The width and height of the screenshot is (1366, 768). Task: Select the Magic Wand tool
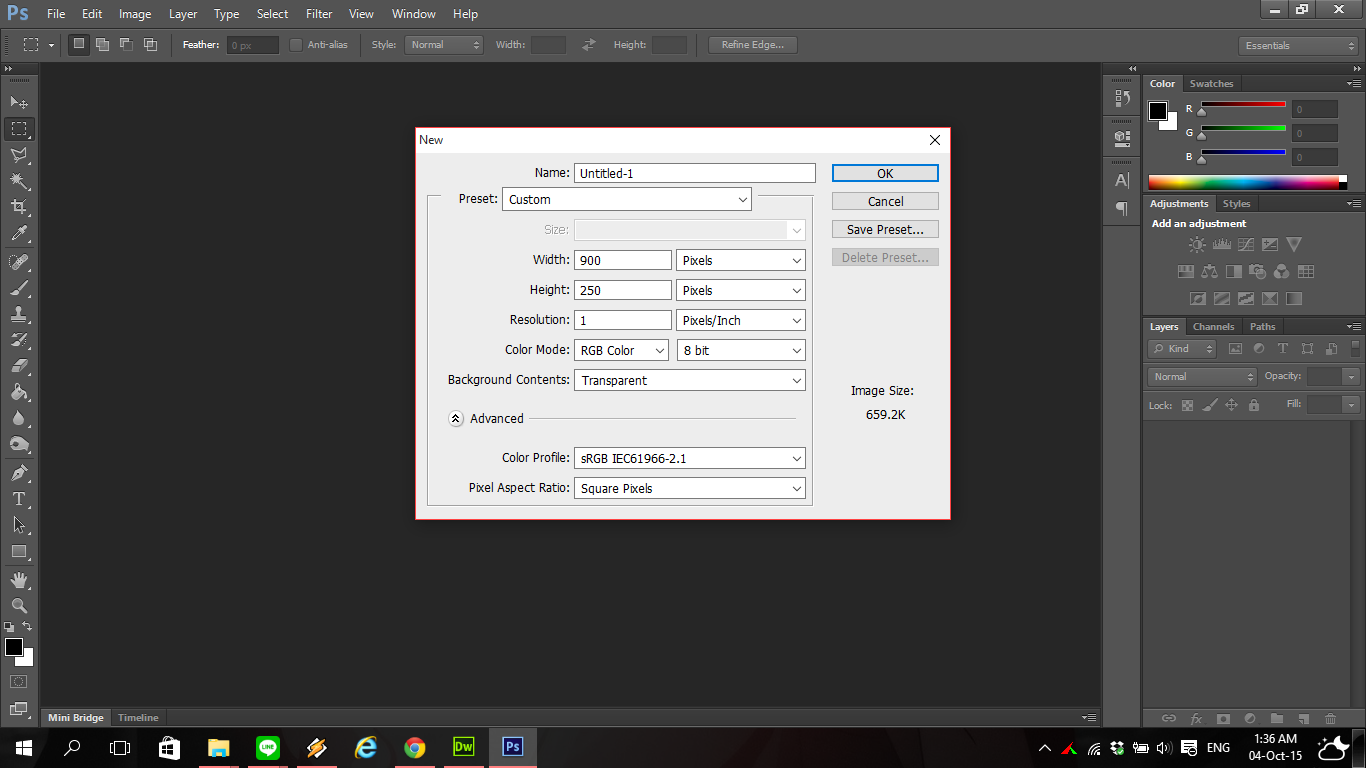[x=19, y=181]
